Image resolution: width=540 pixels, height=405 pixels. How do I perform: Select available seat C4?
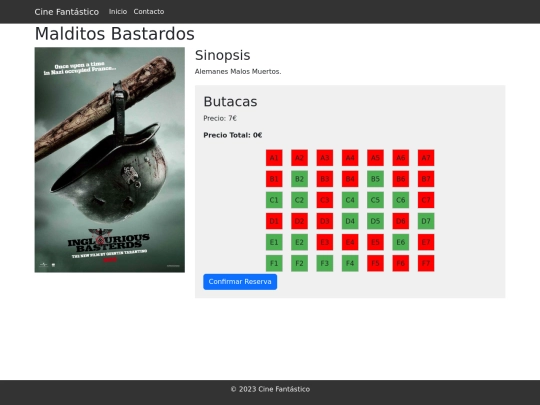pos(350,200)
